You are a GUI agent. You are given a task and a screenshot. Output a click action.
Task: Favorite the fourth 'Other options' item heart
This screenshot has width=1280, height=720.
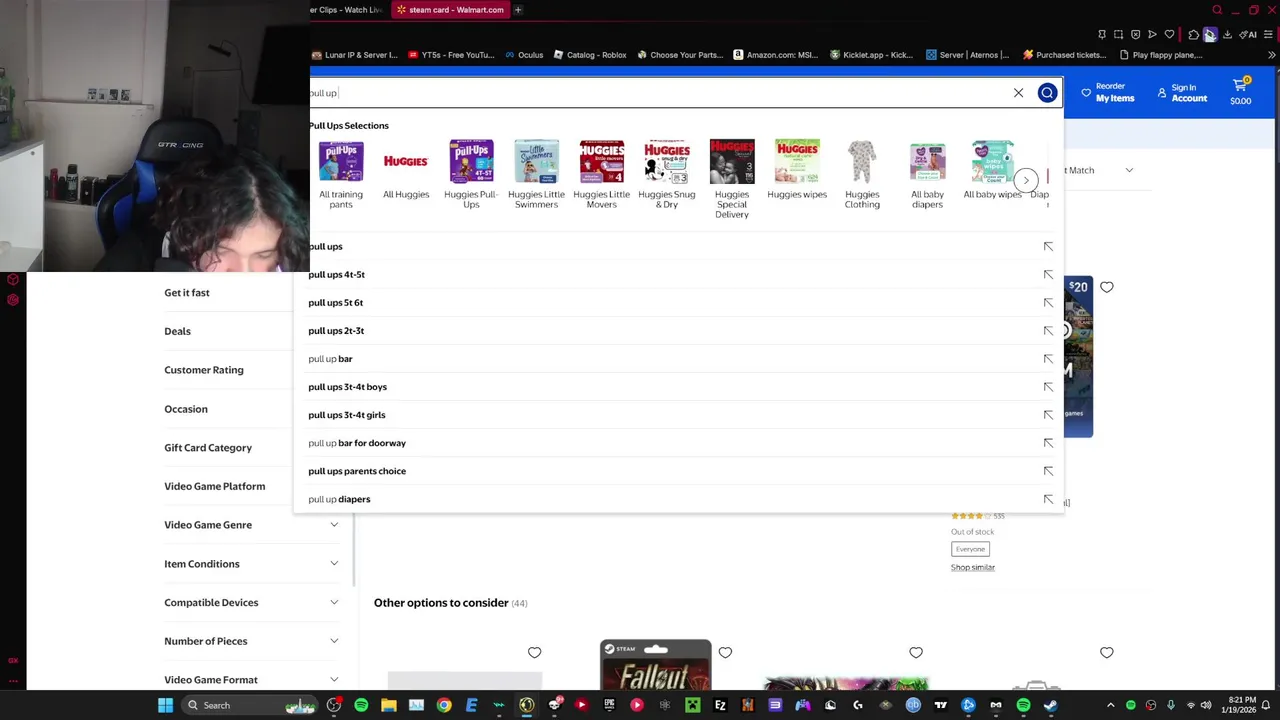[x=1107, y=652]
